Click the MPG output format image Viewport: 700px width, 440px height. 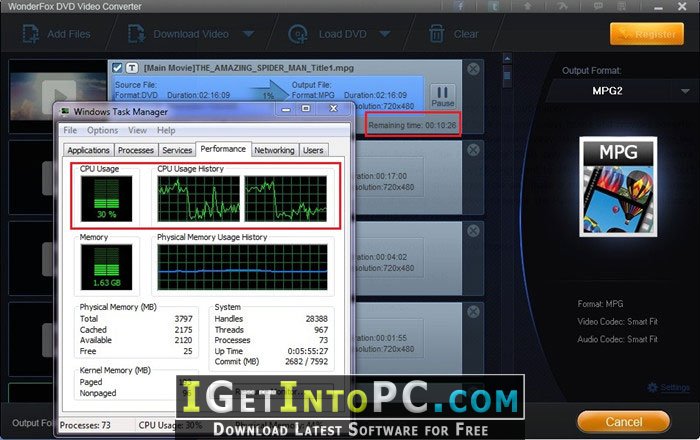(618, 187)
